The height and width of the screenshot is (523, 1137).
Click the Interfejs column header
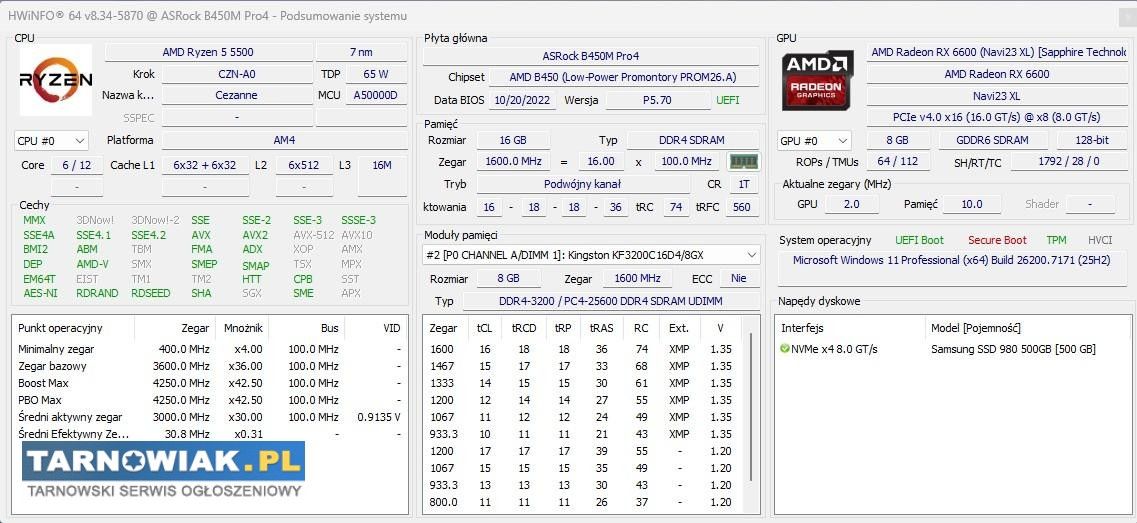(x=803, y=327)
